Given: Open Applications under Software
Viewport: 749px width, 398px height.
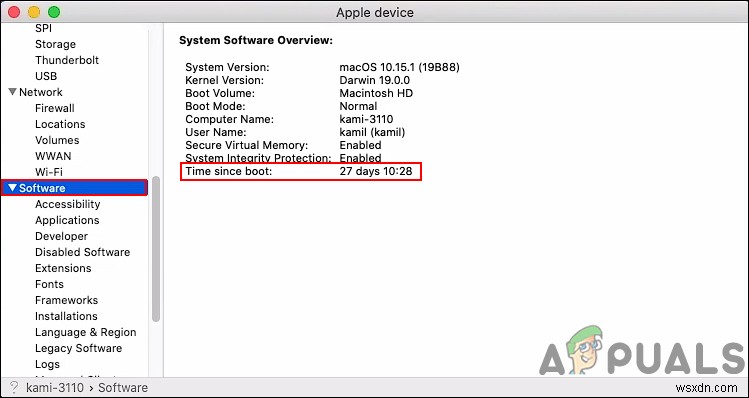Looking at the screenshot, I should [x=67, y=220].
